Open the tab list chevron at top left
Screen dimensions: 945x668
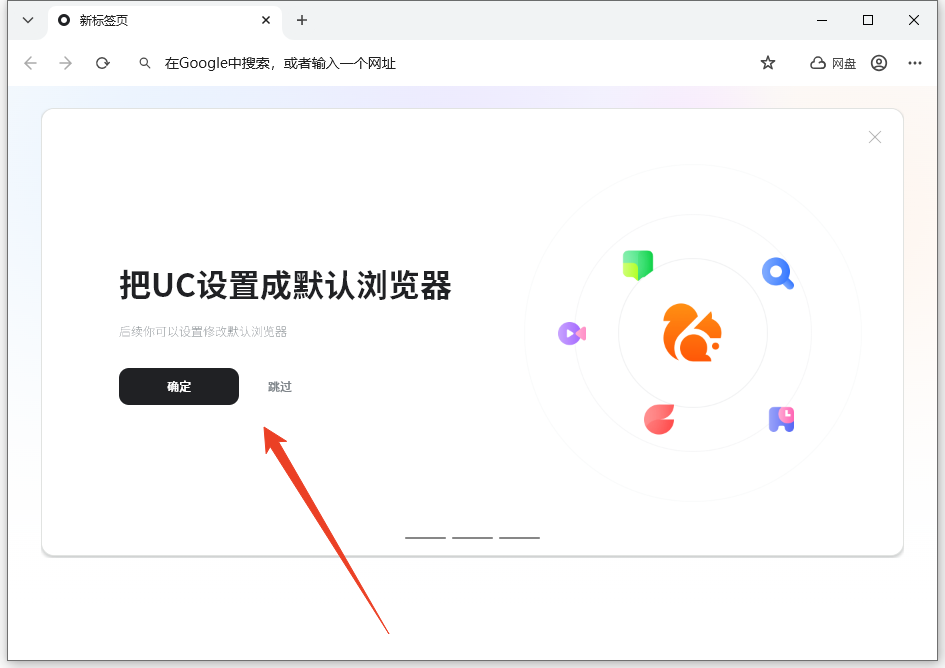pos(27,20)
